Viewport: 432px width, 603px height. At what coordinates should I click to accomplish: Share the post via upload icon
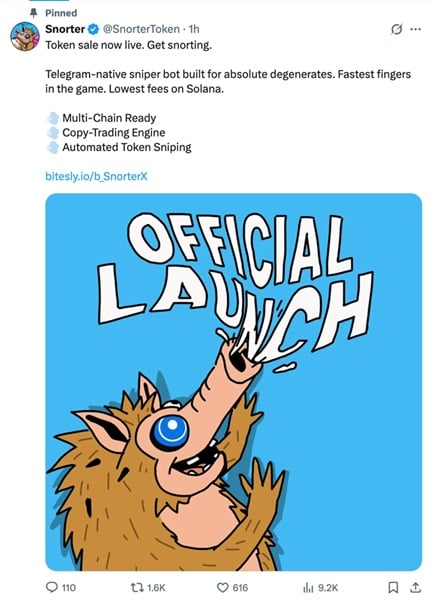(415, 587)
